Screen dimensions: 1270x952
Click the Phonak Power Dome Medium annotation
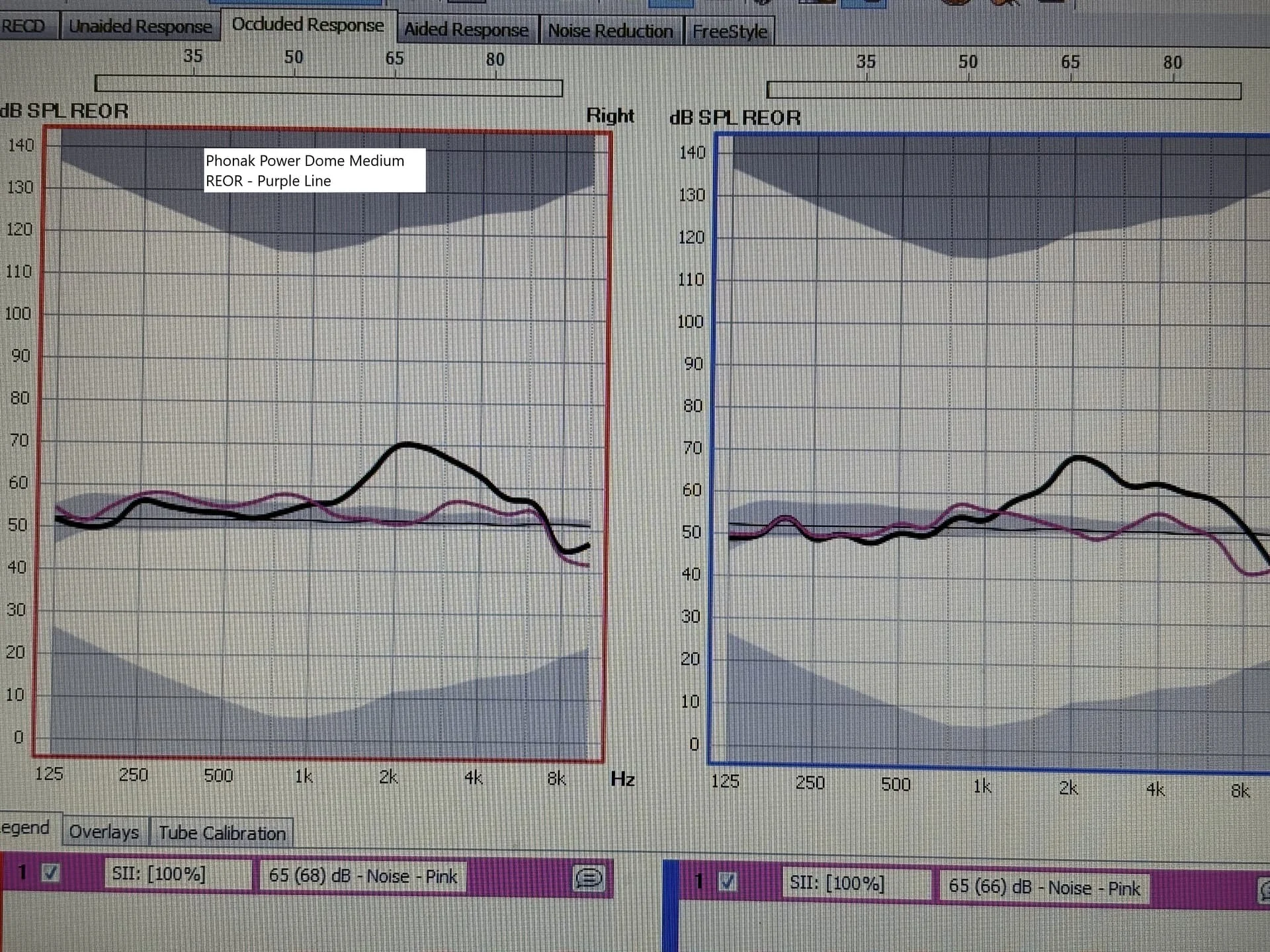point(315,171)
